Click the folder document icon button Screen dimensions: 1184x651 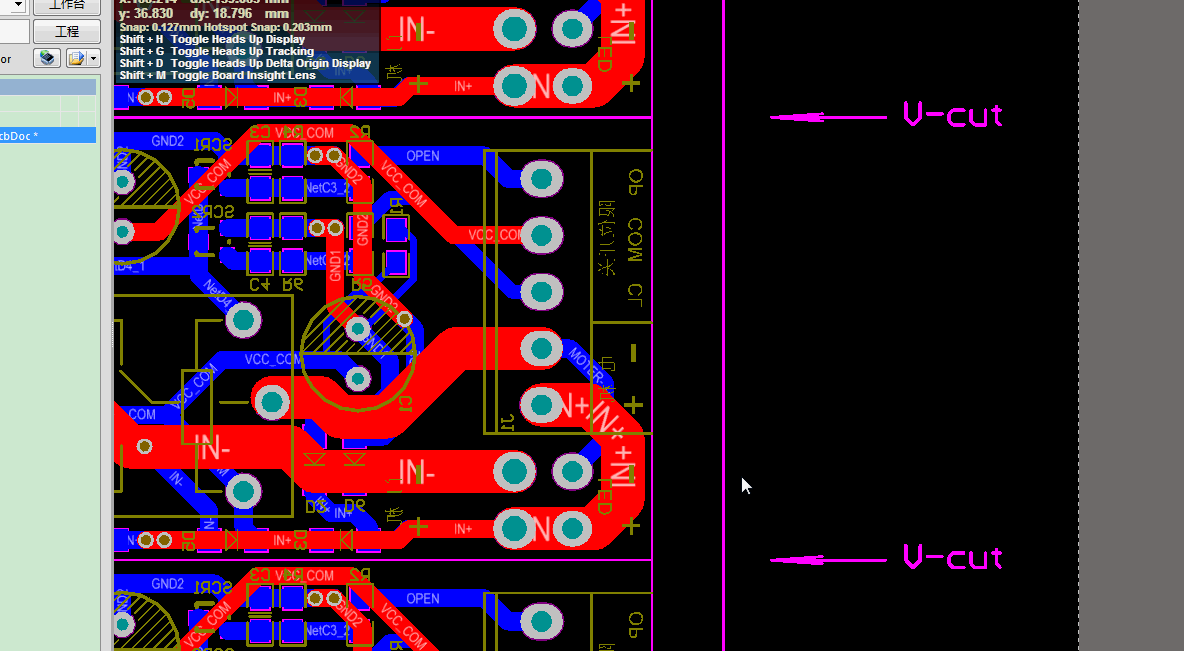tap(76, 59)
